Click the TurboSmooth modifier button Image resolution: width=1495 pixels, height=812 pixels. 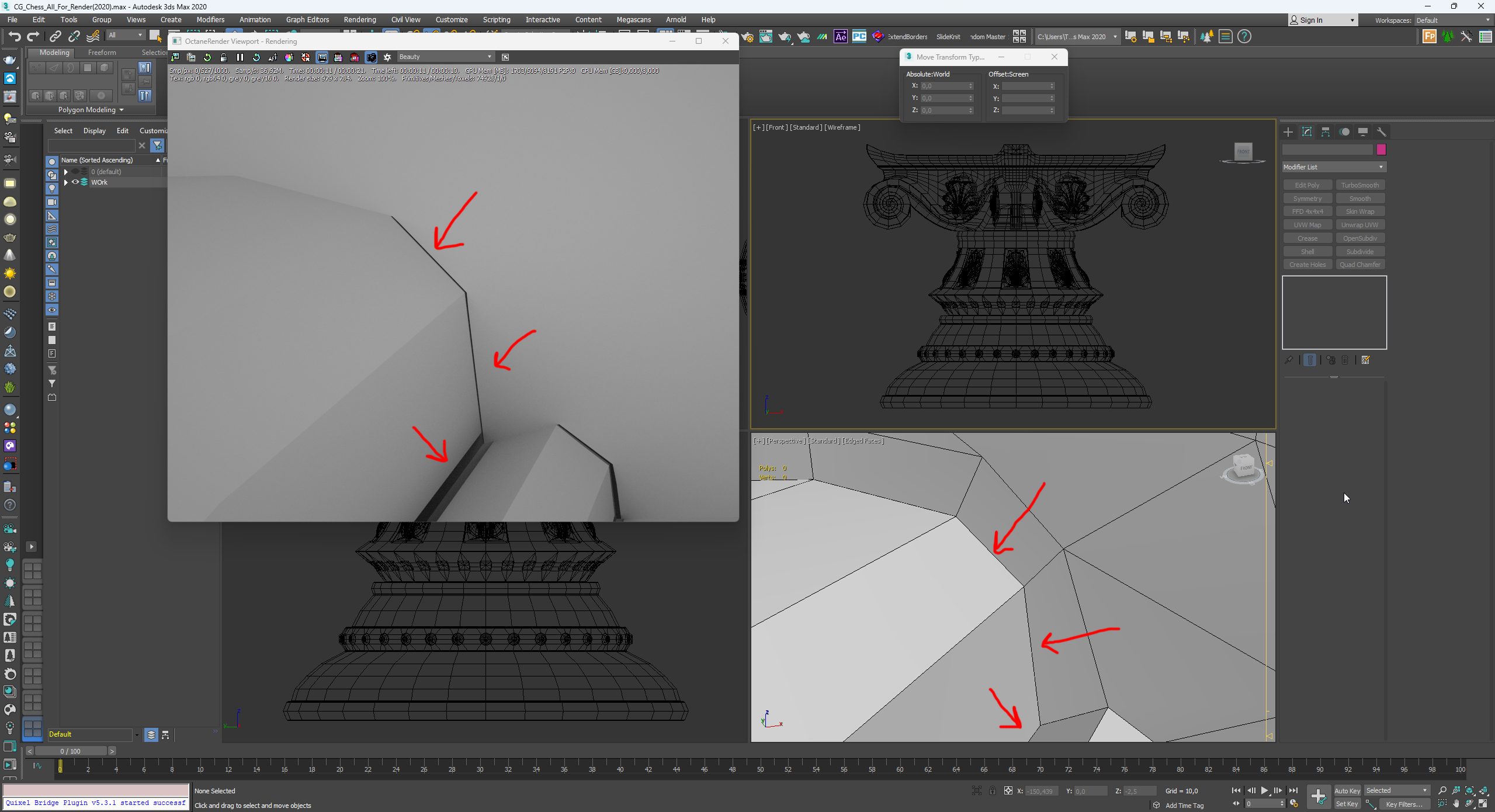pyautogui.click(x=1359, y=185)
